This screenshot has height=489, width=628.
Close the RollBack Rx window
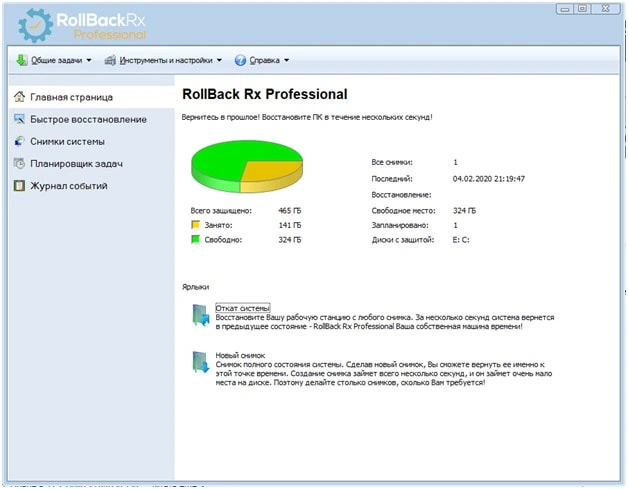click(606, 9)
